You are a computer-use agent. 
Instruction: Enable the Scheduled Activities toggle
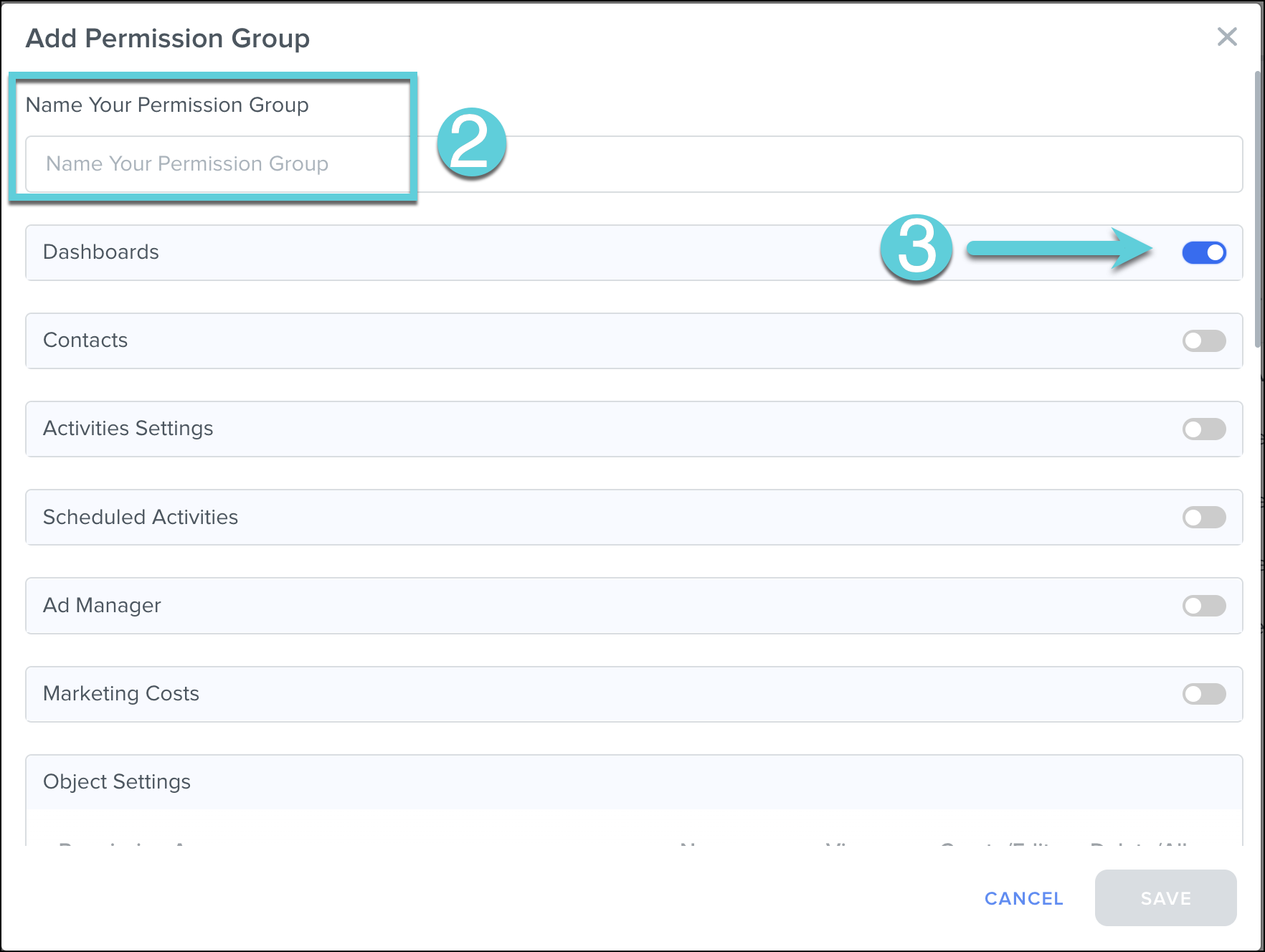coord(1203,517)
